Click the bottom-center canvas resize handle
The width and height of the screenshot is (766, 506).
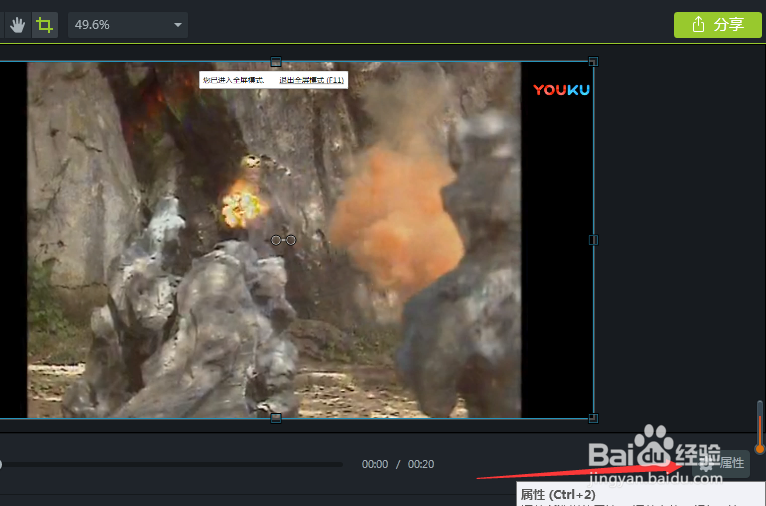point(276,418)
